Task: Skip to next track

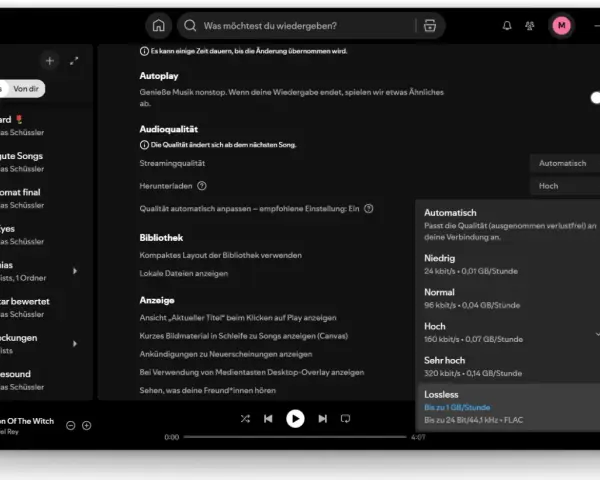Action: 323,419
